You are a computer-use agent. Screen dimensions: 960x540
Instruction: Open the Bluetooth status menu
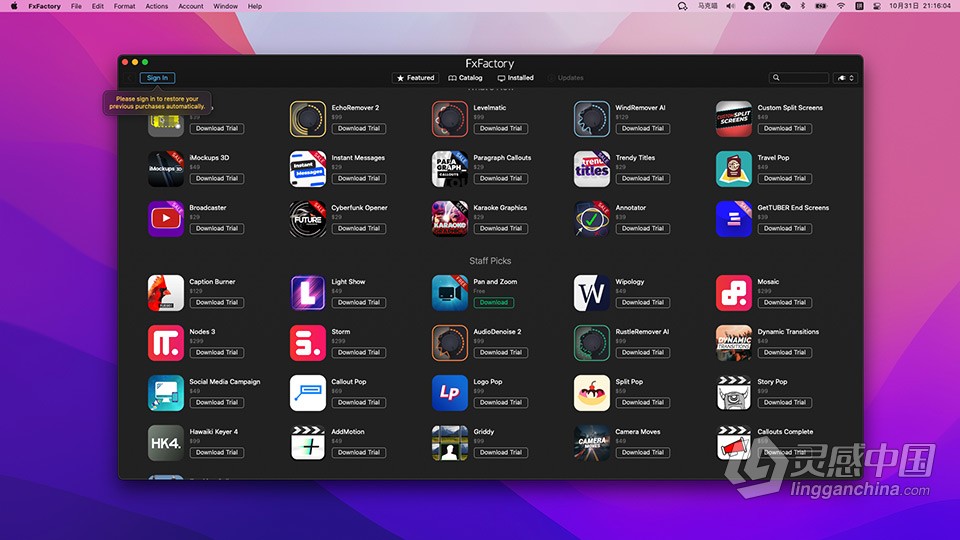click(x=803, y=6)
